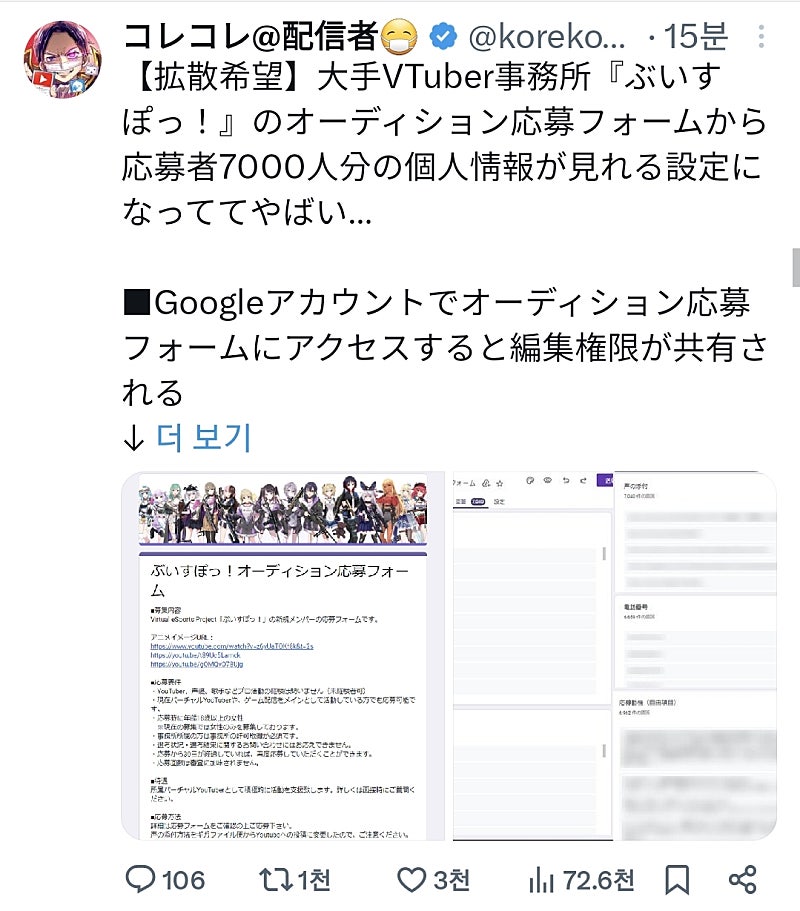Image resolution: width=800 pixels, height=911 pixels.
Task: Expand the tweet via 더 보기
Action: pyautogui.click(x=203, y=437)
